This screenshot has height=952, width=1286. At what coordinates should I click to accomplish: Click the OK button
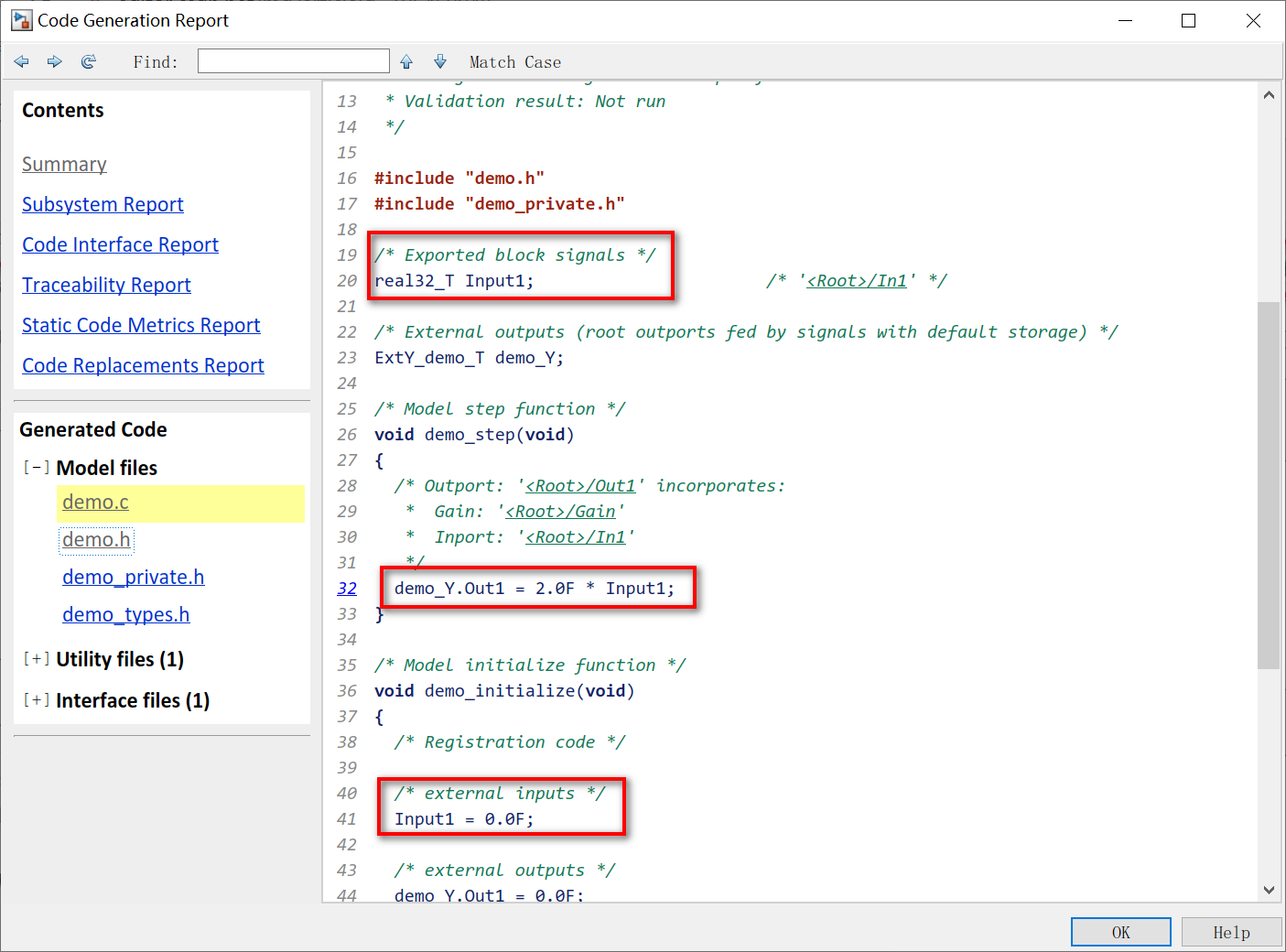1121,932
